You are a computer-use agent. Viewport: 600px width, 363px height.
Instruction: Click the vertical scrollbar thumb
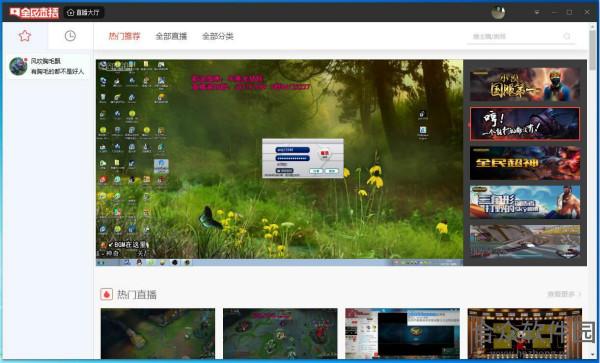click(x=593, y=50)
